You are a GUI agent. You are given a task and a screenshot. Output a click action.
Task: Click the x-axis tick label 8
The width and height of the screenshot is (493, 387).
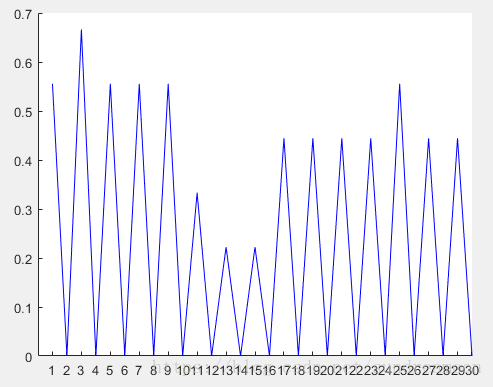(153, 370)
